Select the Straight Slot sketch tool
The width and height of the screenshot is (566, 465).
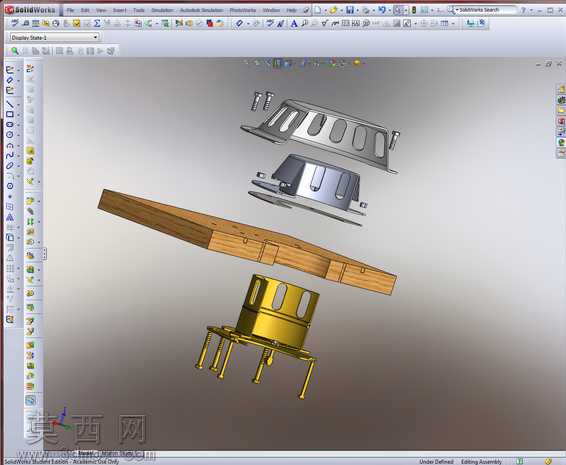coord(10,125)
